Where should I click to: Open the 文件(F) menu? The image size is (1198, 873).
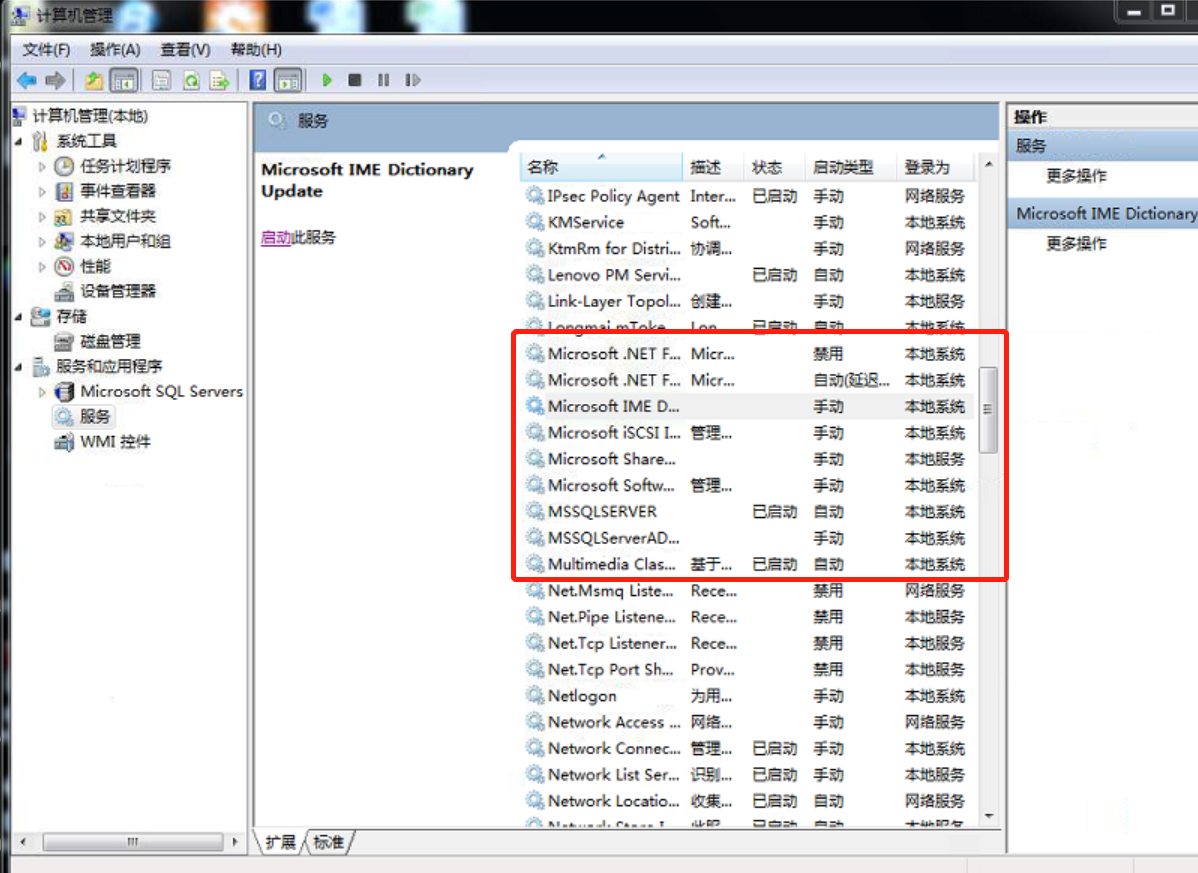[x=46, y=50]
